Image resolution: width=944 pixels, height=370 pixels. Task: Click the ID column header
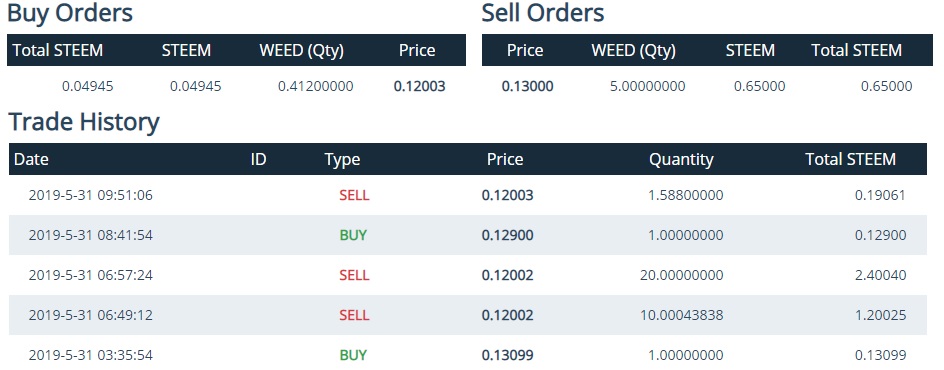point(258,159)
